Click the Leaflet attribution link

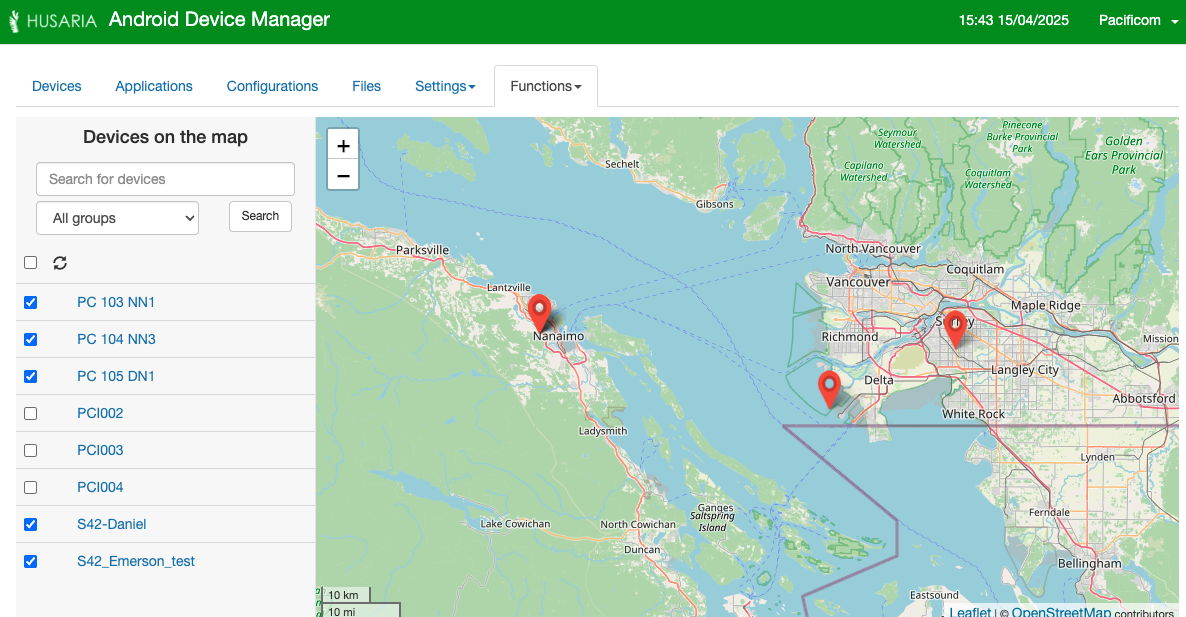click(x=970, y=611)
